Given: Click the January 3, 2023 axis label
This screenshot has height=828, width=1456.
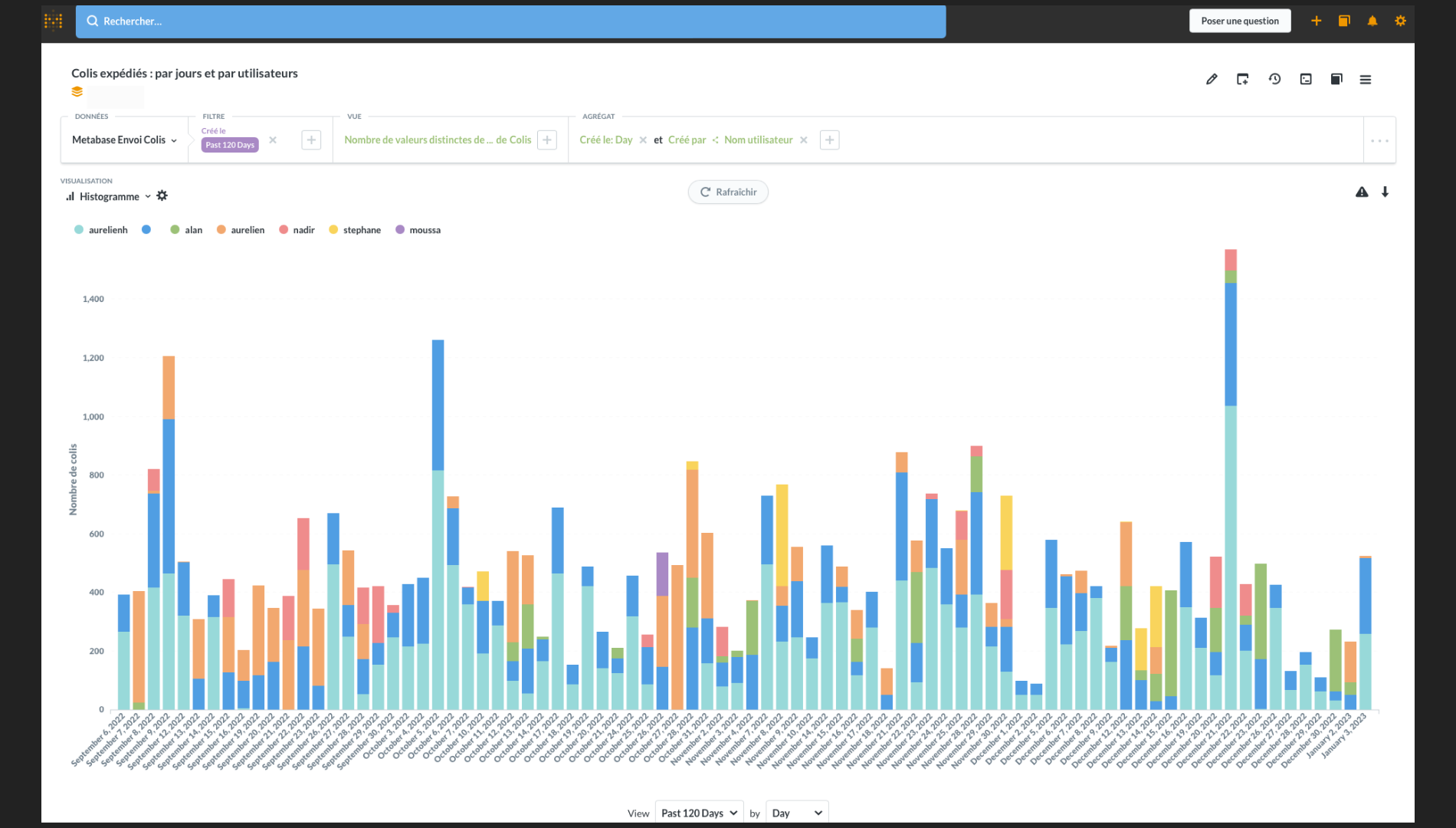Looking at the screenshot, I should click(1344, 737).
